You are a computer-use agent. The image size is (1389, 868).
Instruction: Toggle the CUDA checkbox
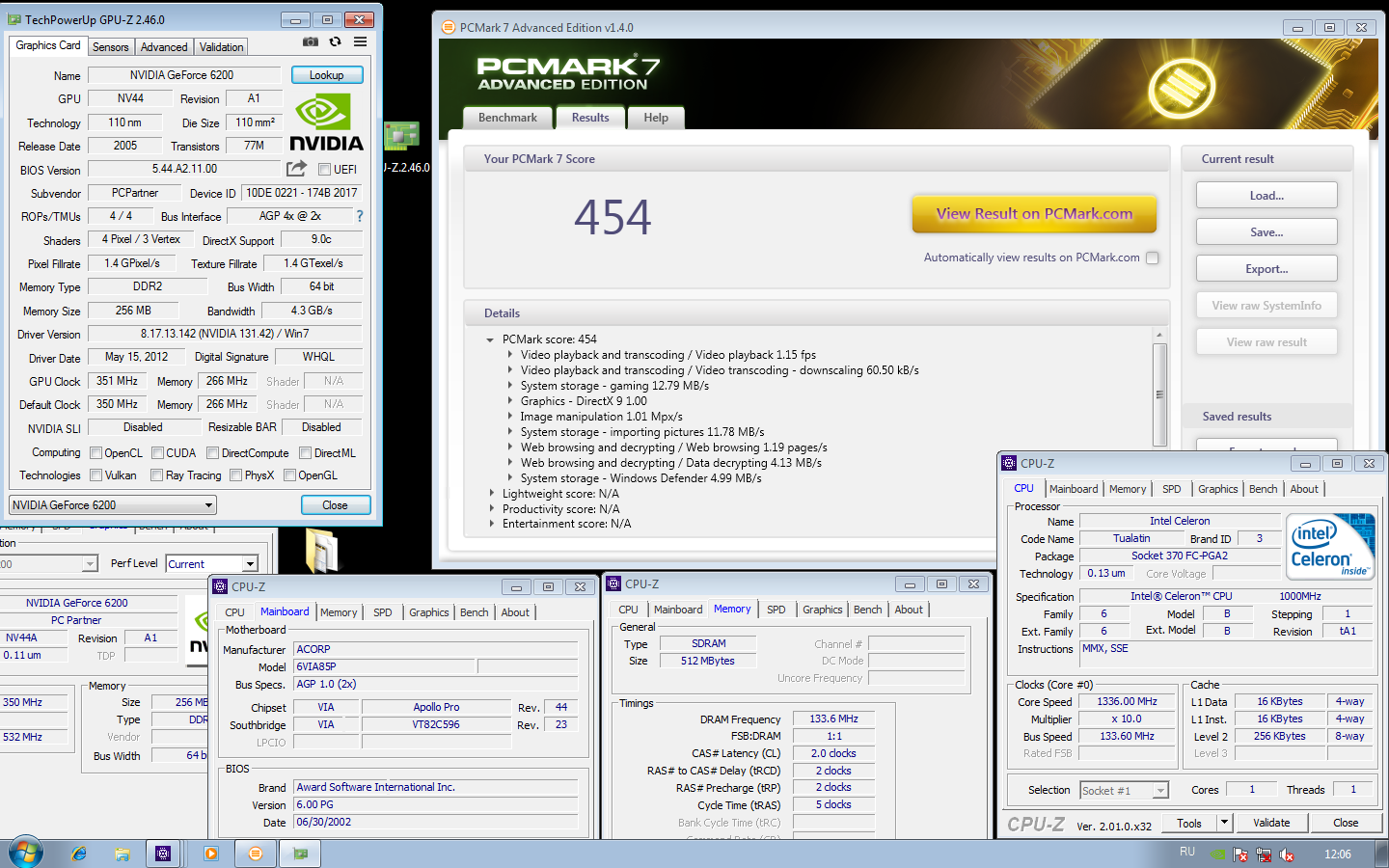[157, 453]
